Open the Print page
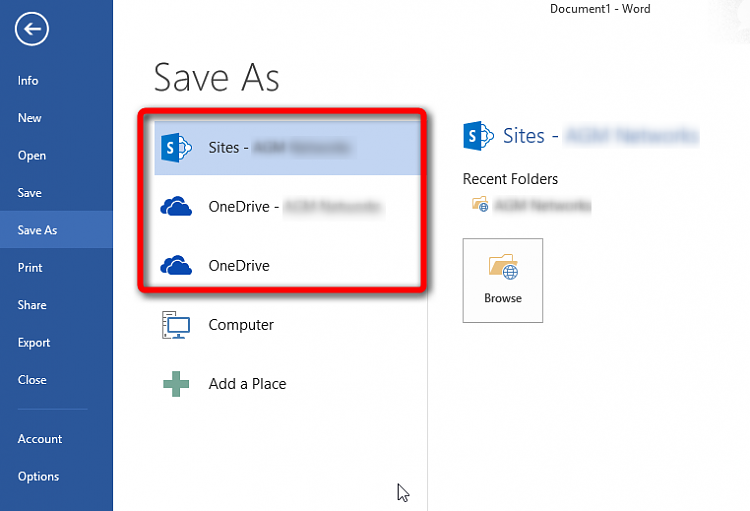750x511 pixels. click(x=30, y=267)
